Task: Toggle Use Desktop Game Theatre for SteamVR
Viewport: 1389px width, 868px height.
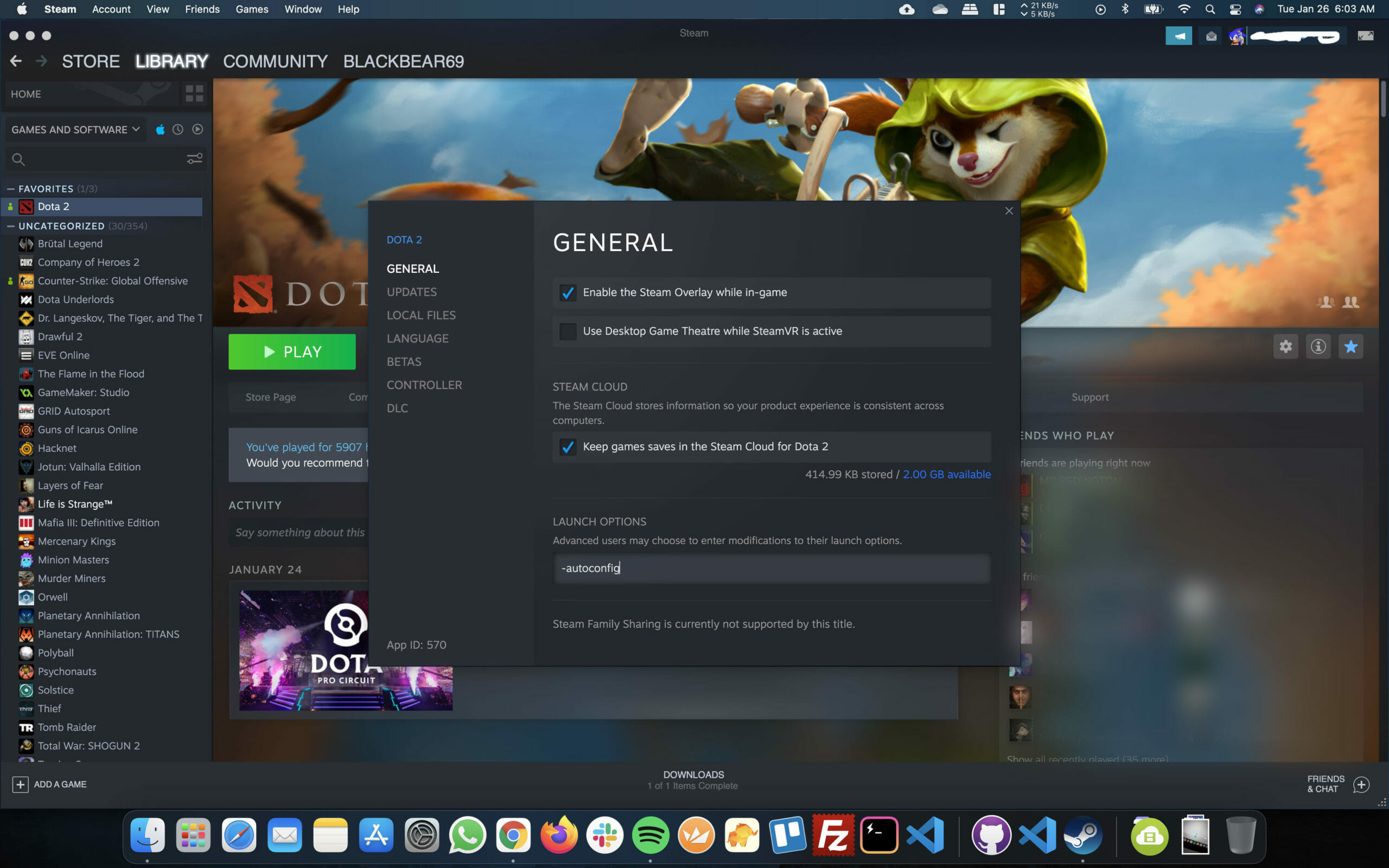Action: coord(567,331)
